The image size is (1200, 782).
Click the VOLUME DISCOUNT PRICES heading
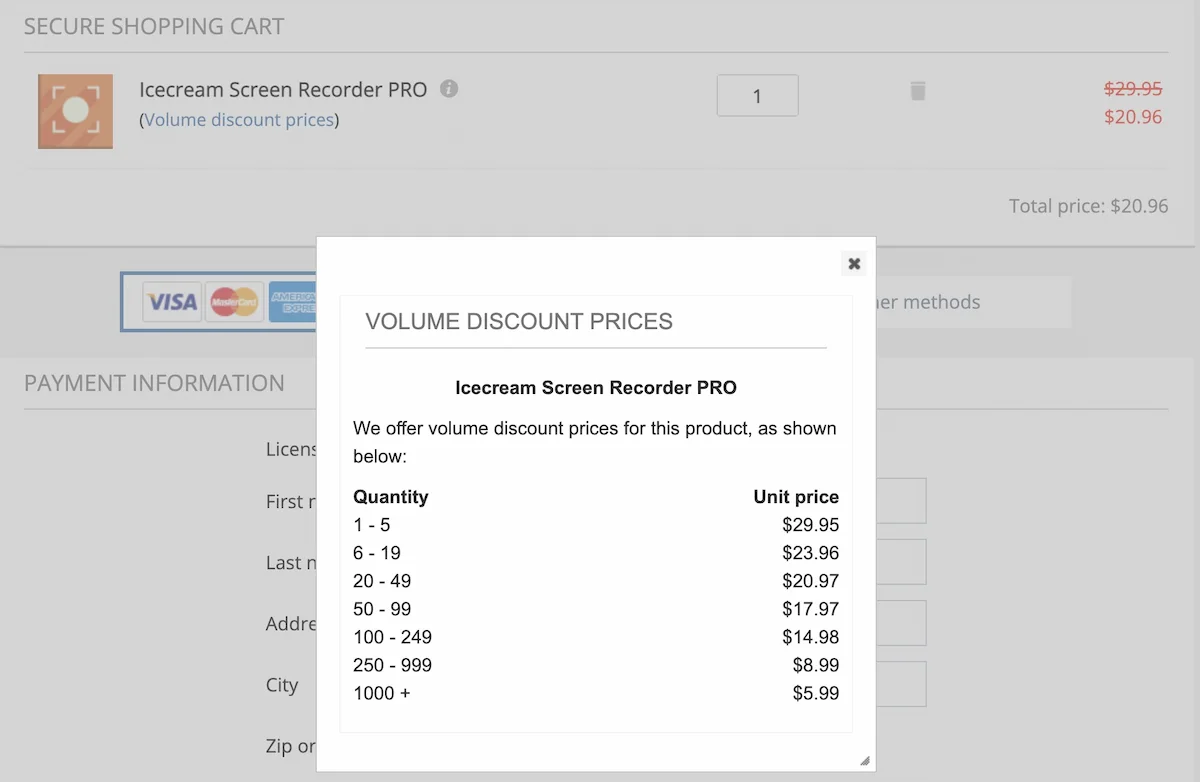pos(519,322)
